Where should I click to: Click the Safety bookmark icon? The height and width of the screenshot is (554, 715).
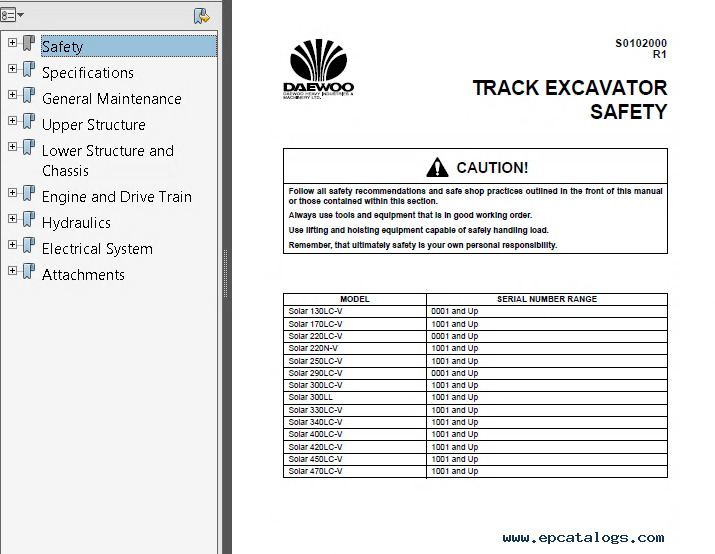(x=29, y=43)
